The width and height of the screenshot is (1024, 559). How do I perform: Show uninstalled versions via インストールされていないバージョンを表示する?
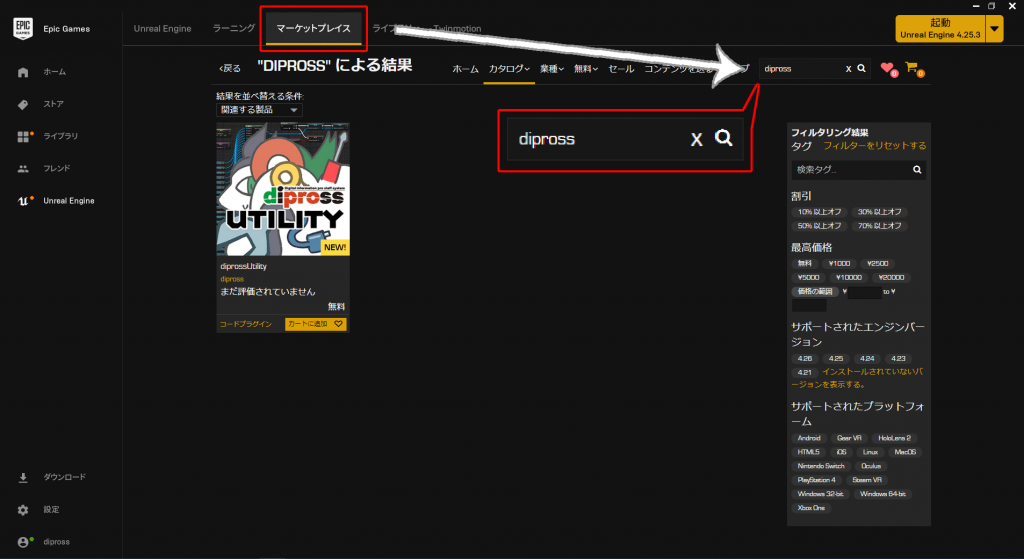coord(857,378)
